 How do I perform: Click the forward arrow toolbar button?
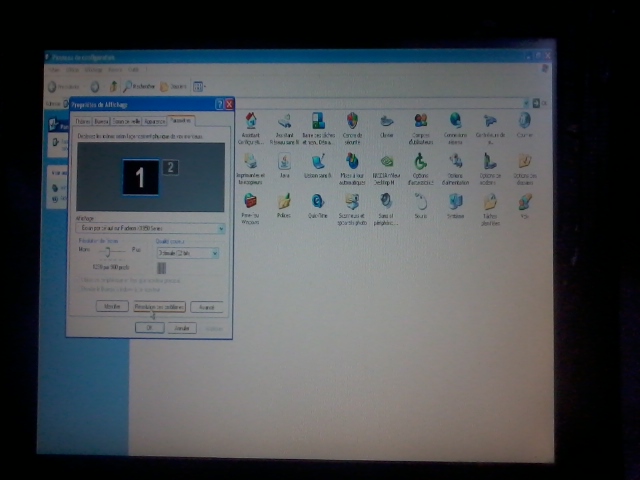[x=95, y=87]
